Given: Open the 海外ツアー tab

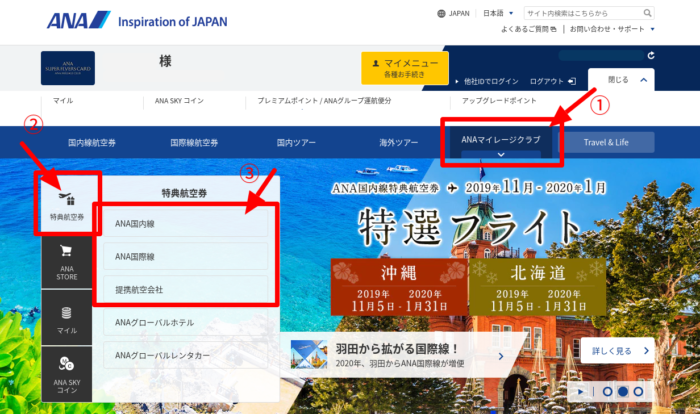Looking at the screenshot, I should pos(399,142).
